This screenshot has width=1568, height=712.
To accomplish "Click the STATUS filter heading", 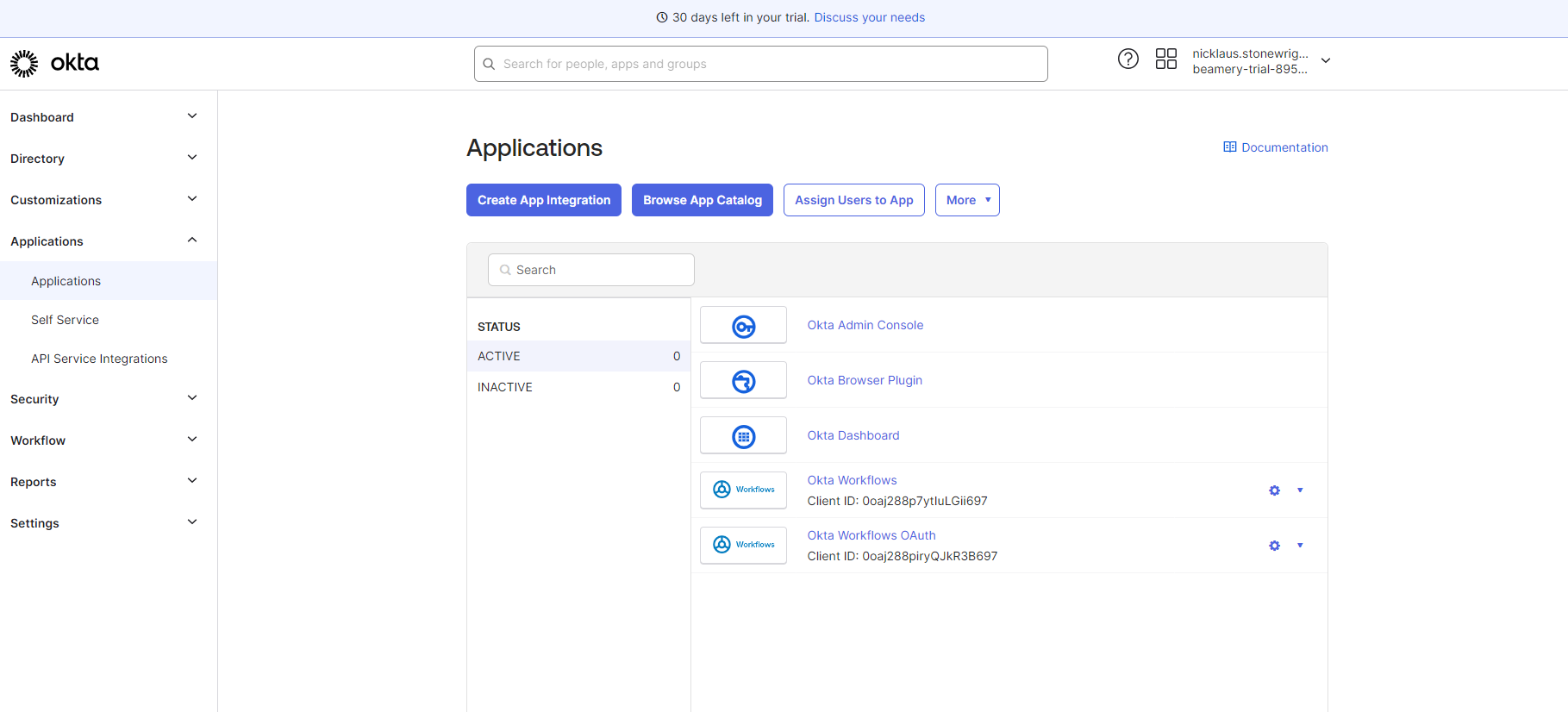I will coord(499,327).
